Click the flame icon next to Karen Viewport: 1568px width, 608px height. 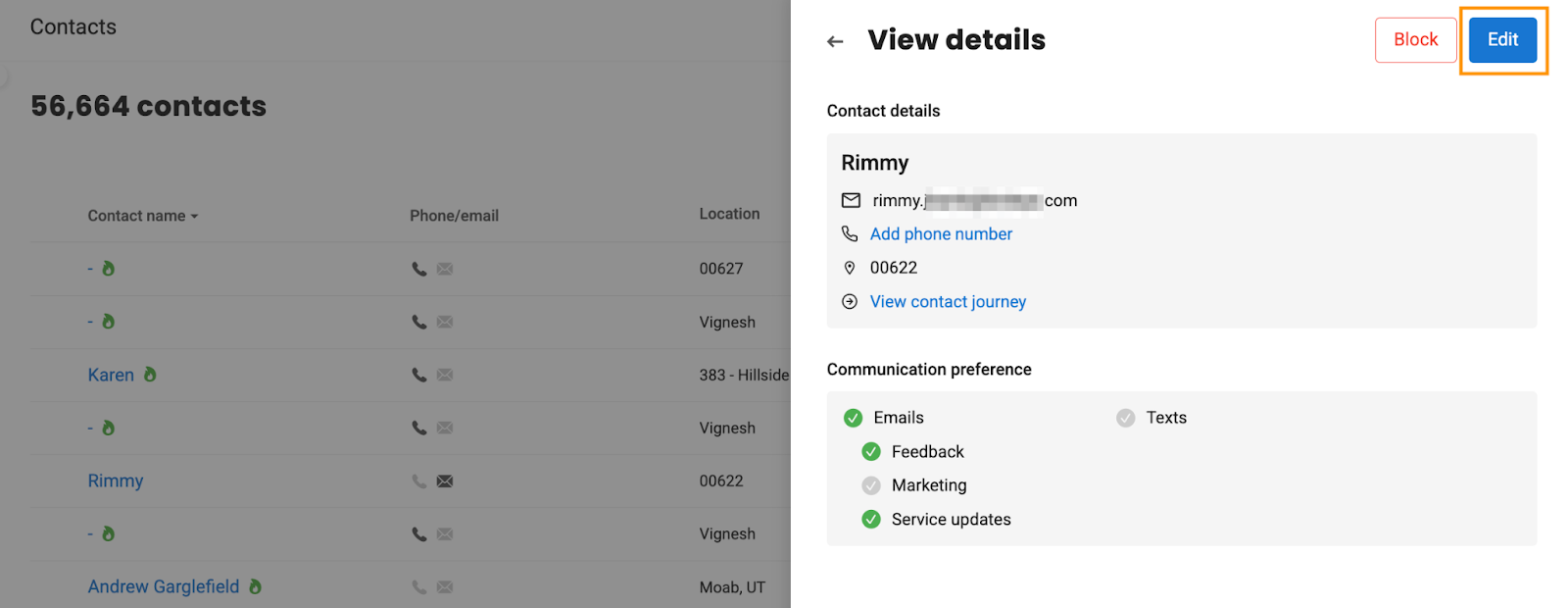tap(150, 374)
